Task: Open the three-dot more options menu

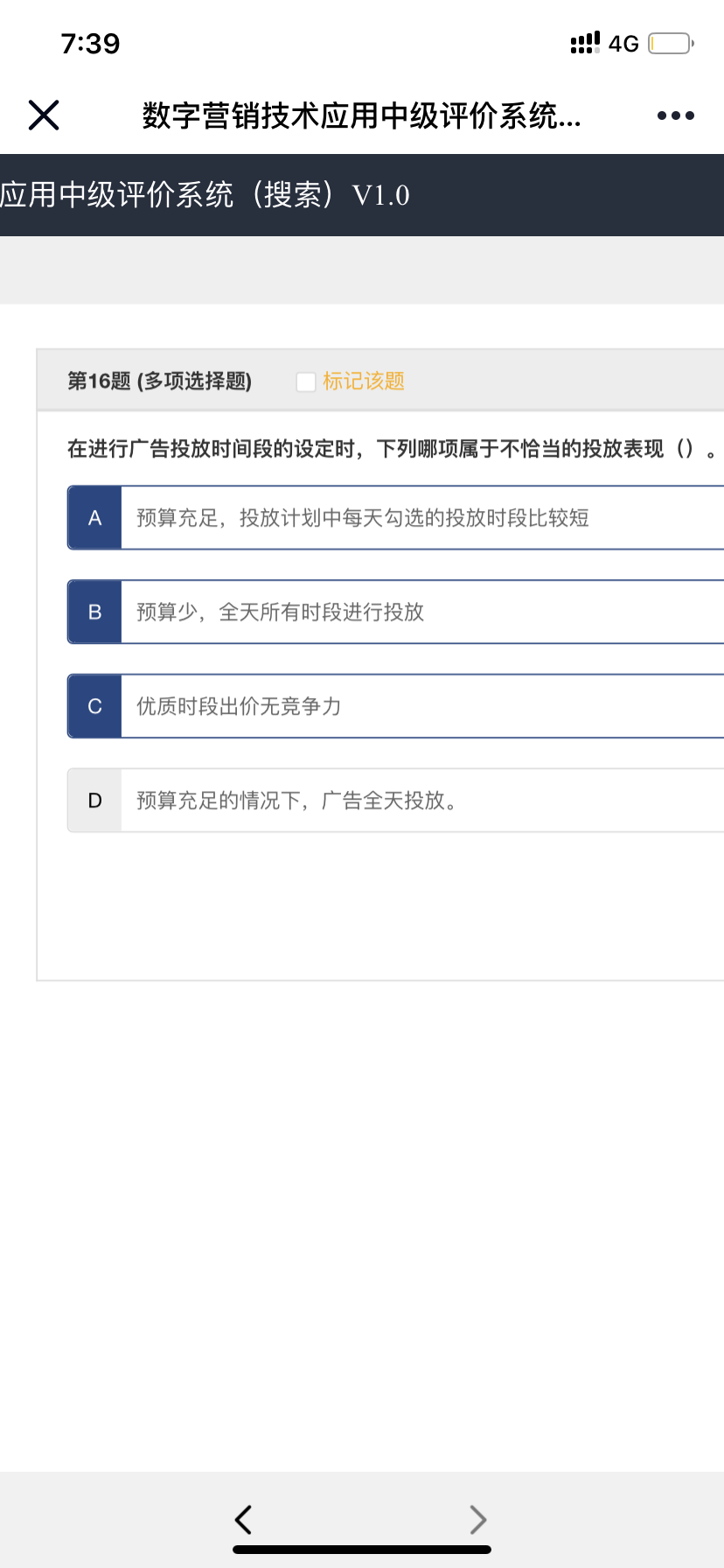Action: tap(675, 115)
